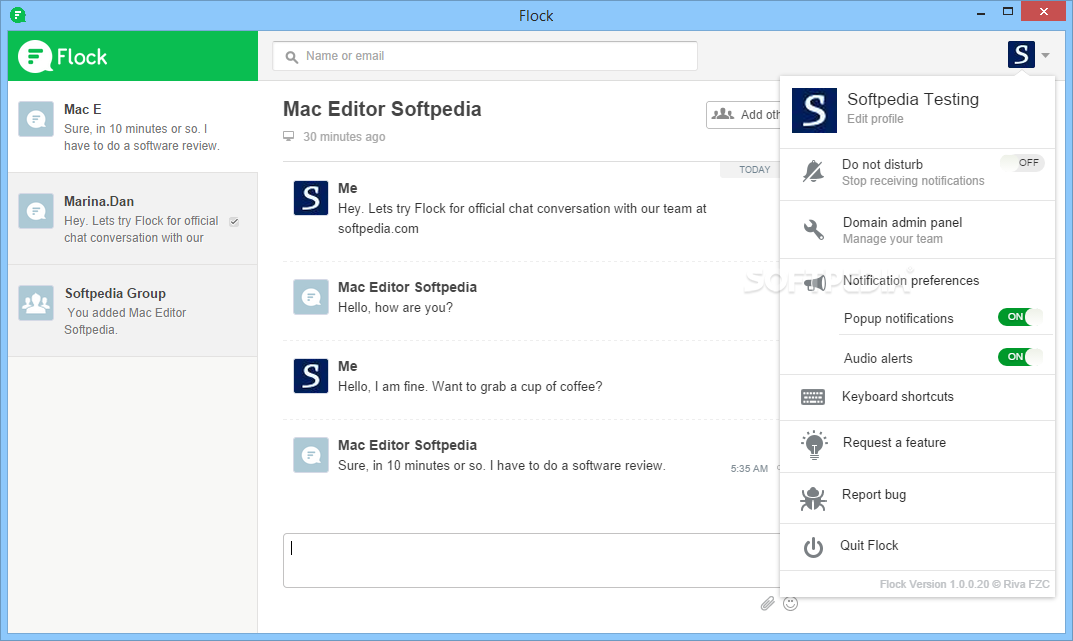Select Report bug menu item
Image resolution: width=1073 pixels, height=641 pixels.
point(917,498)
